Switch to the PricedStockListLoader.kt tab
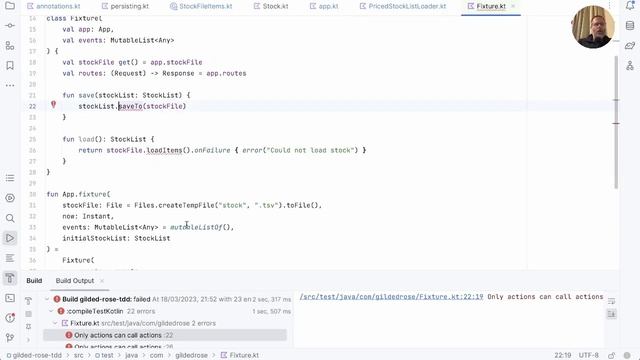Viewport: 640px width, 360px height. pos(403,6)
